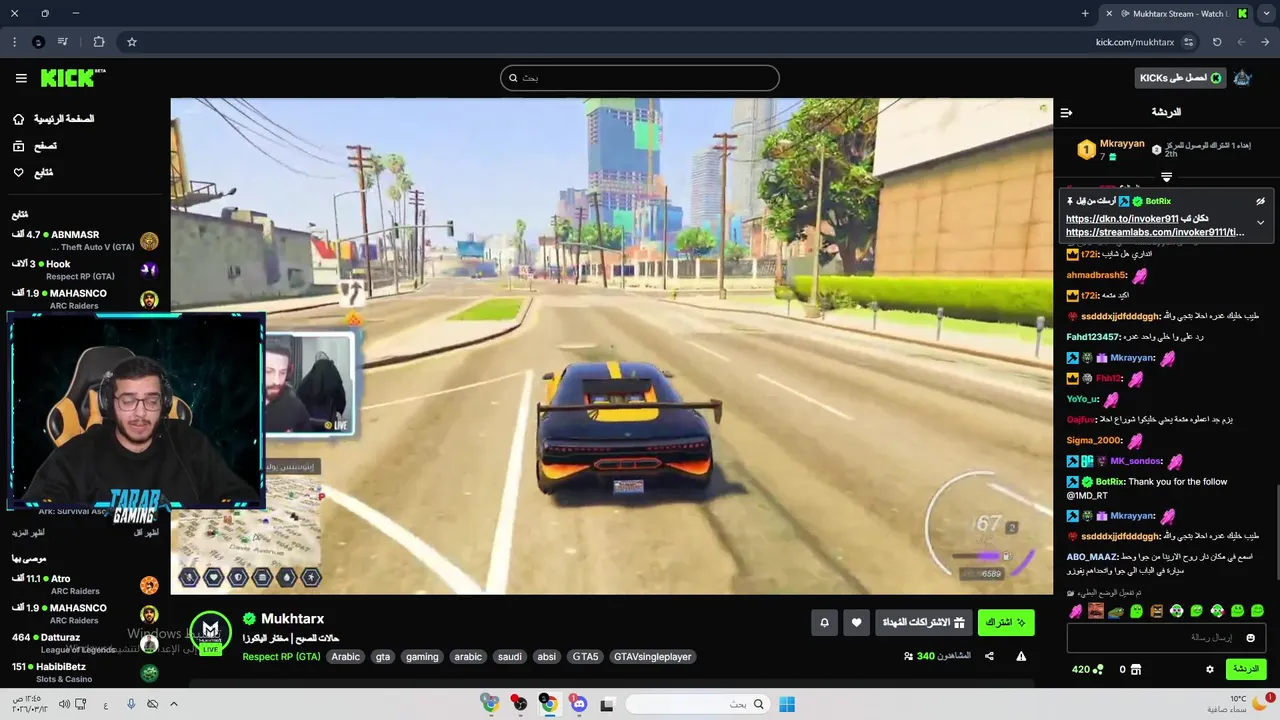Unpin the pinned BotRix message
1280x720 pixels.
coord(1260,201)
